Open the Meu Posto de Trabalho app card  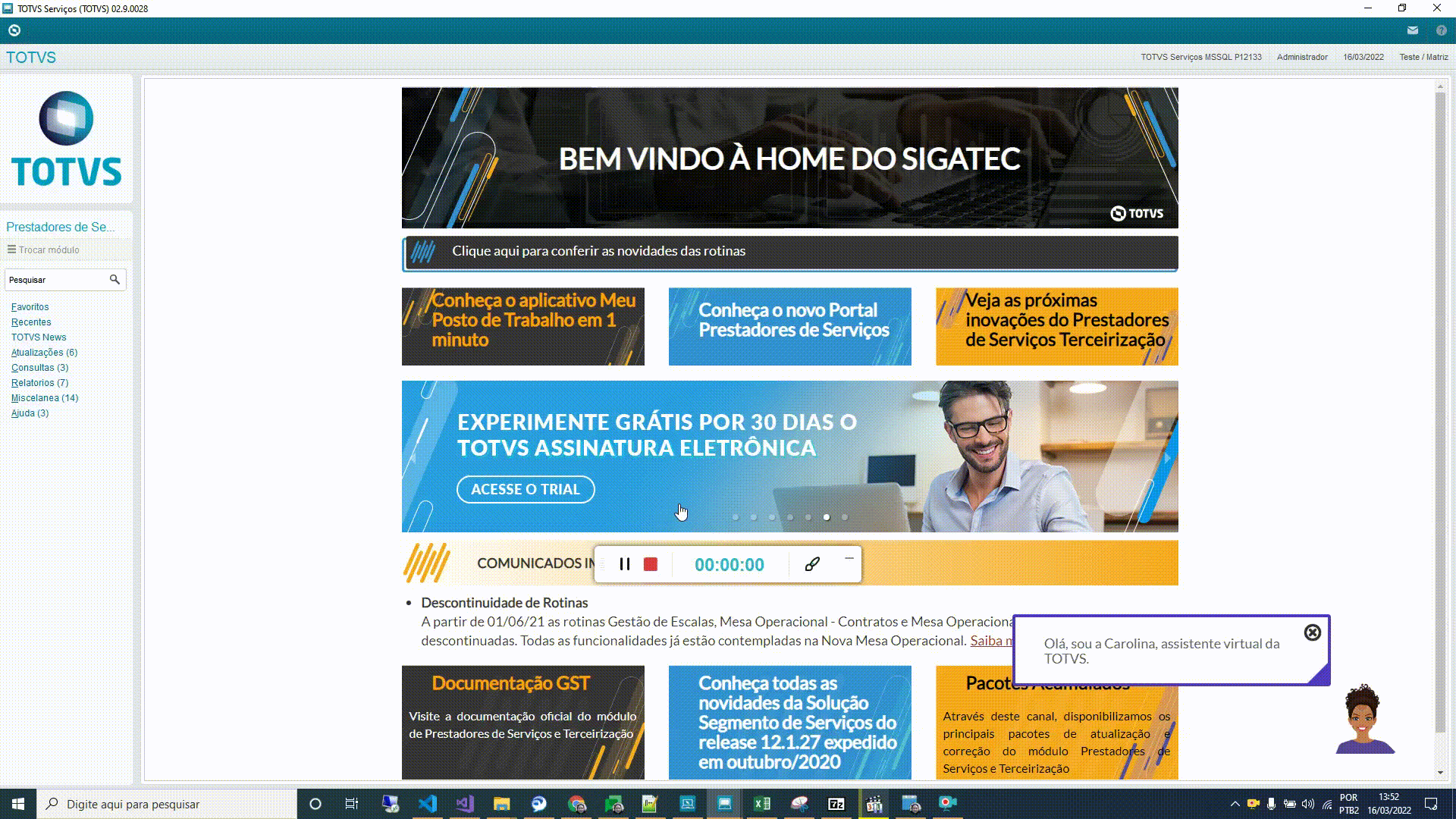[x=523, y=326]
